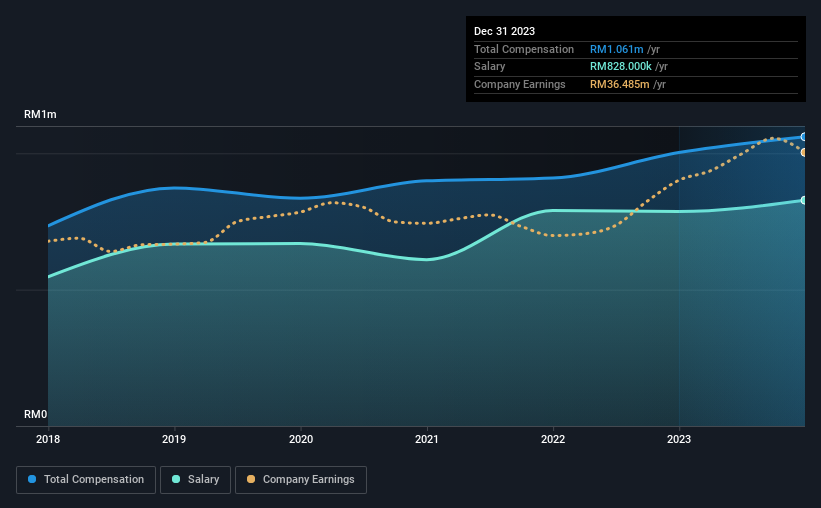Click the RM828.000k salary value

[620, 67]
